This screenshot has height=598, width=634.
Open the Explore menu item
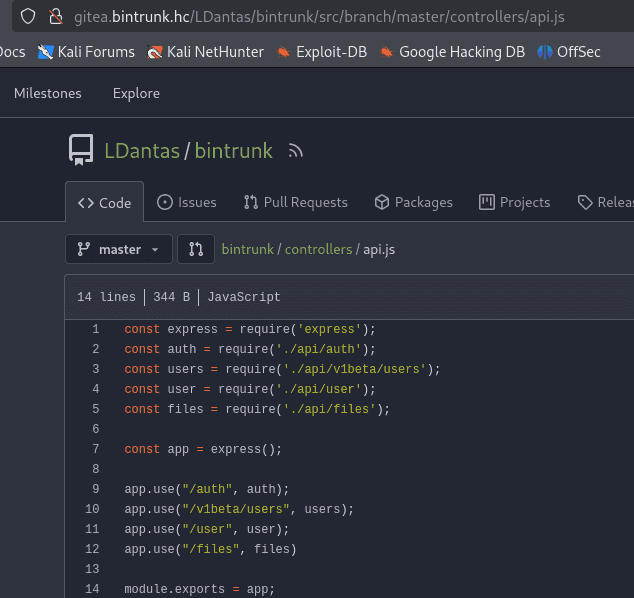click(x=136, y=93)
